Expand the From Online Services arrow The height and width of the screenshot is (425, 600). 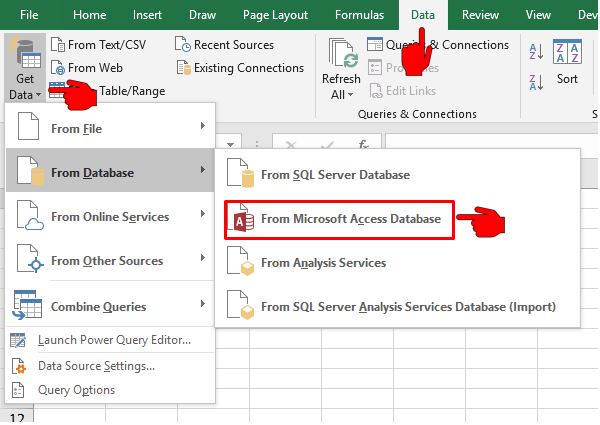point(203,213)
